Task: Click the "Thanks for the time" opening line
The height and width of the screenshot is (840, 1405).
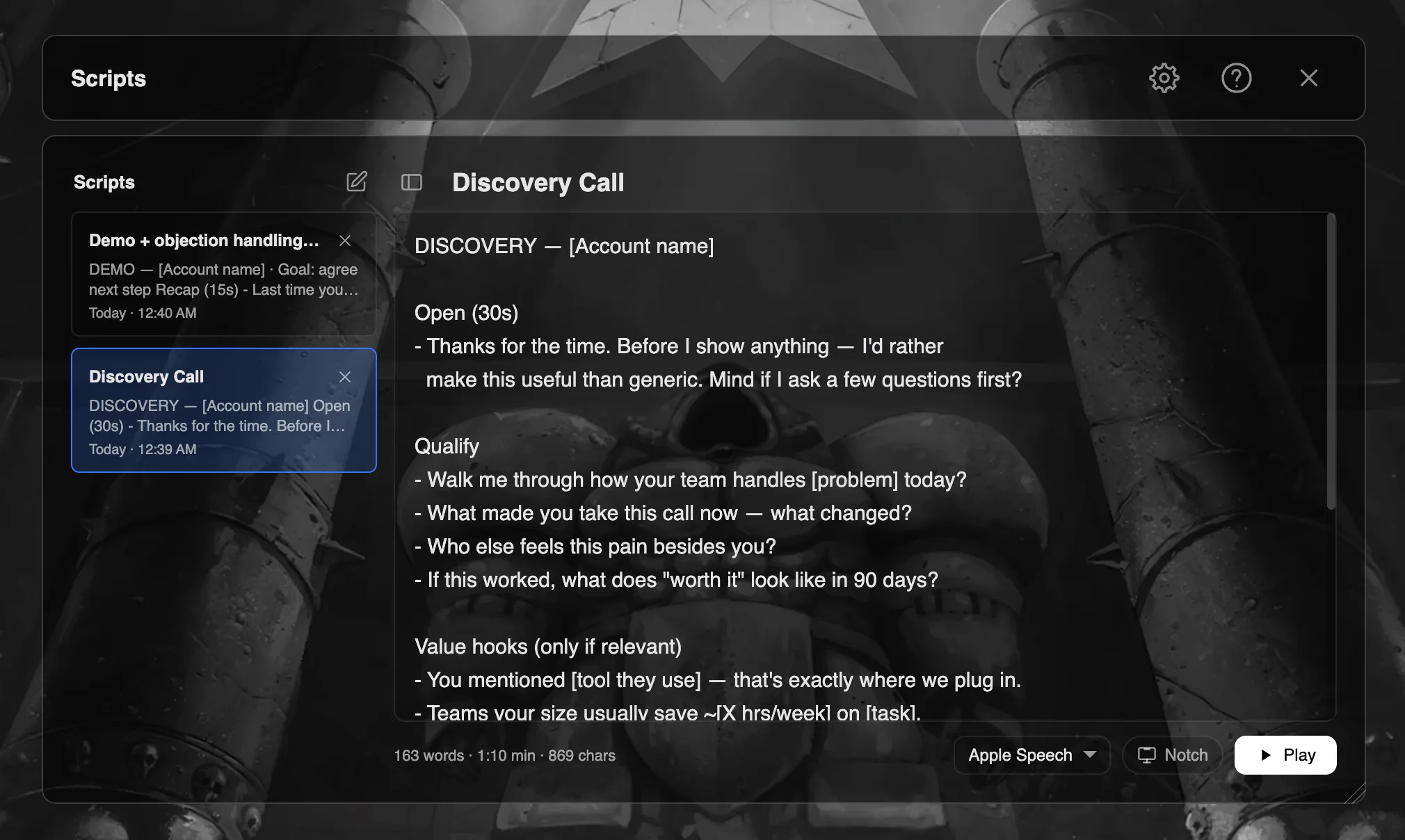Action: point(679,346)
